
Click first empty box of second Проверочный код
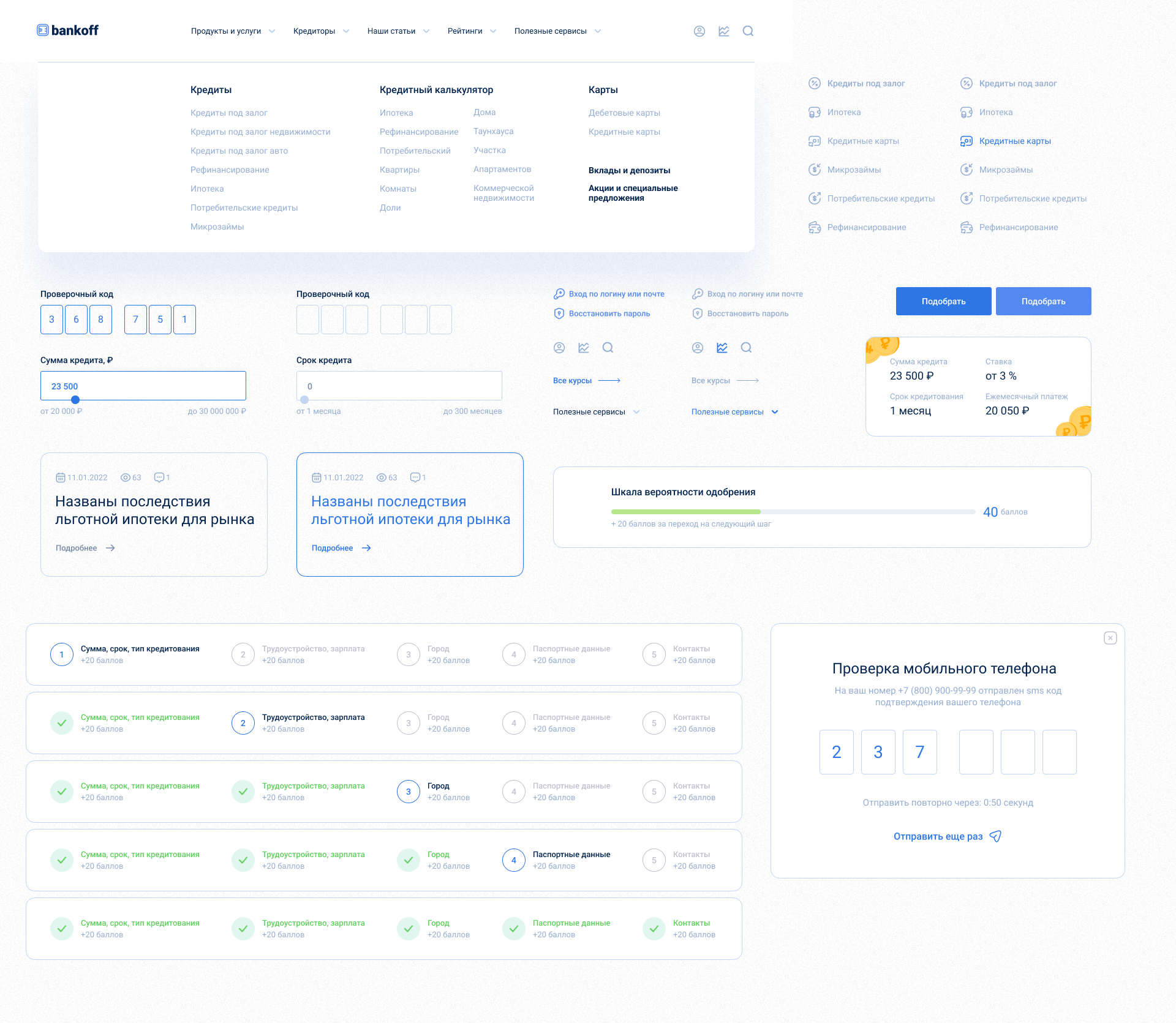[307, 320]
